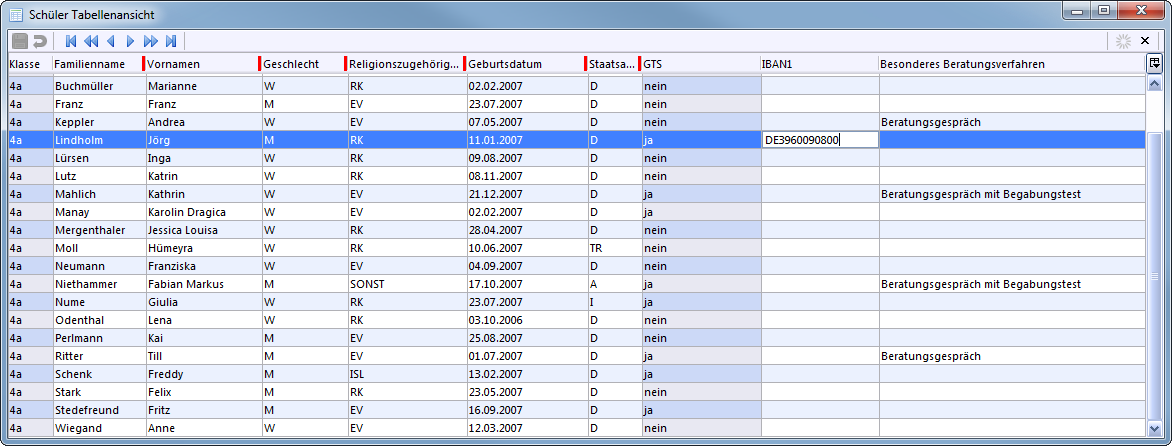Jump to the last record
This screenshot has width=1172, height=446.
(x=170, y=41)
